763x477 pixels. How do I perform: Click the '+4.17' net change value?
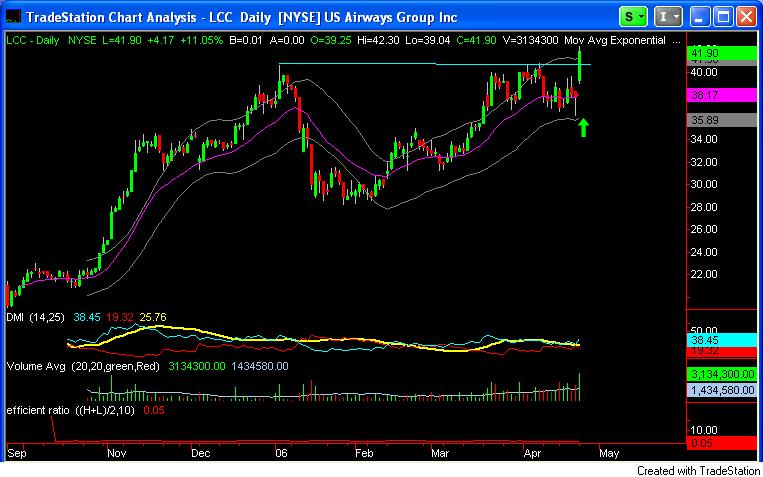coord(163,40)
